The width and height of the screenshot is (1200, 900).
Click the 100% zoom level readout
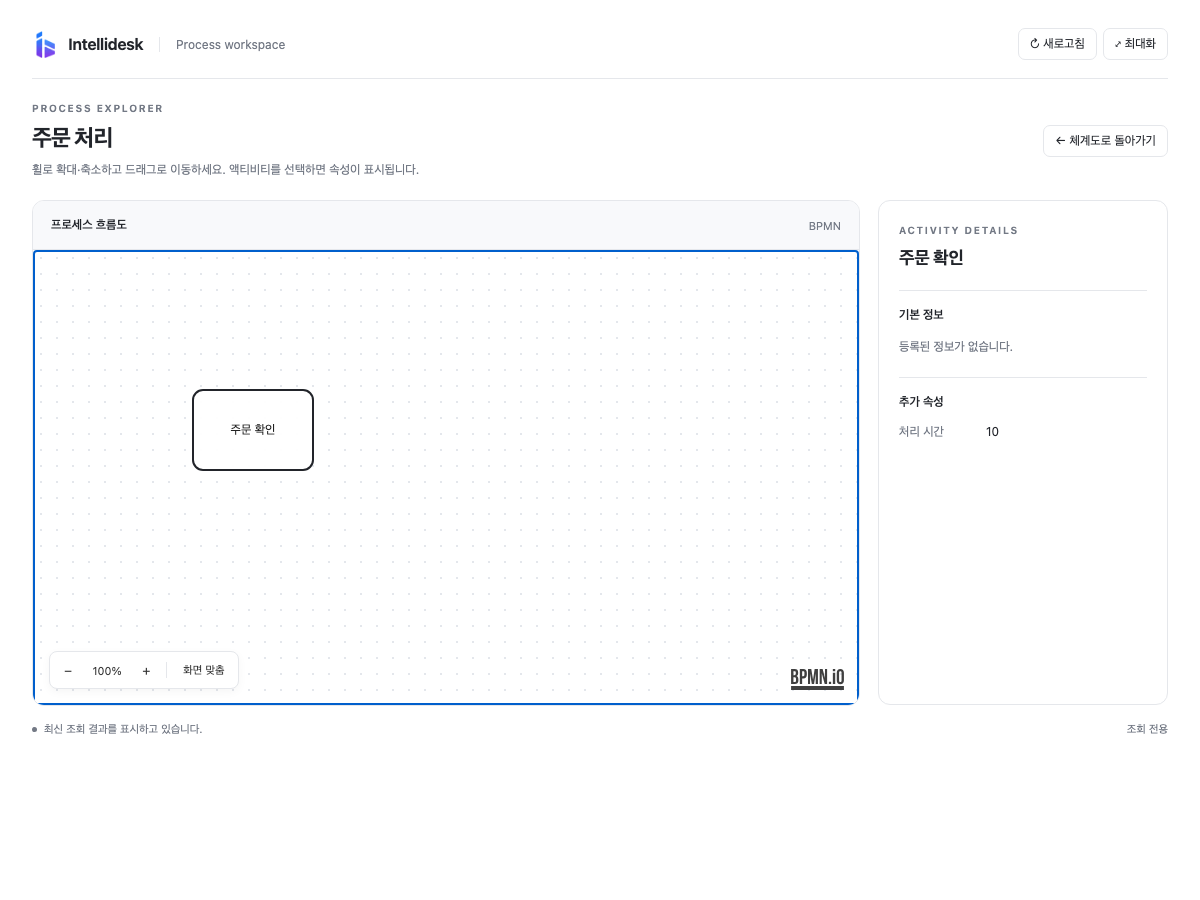(107, 671)
